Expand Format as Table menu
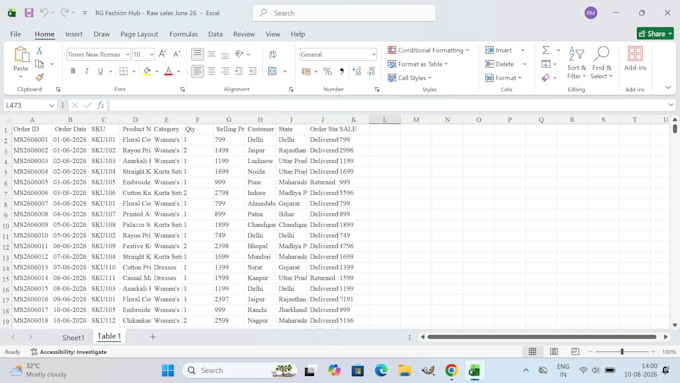 tap(418, 64)
